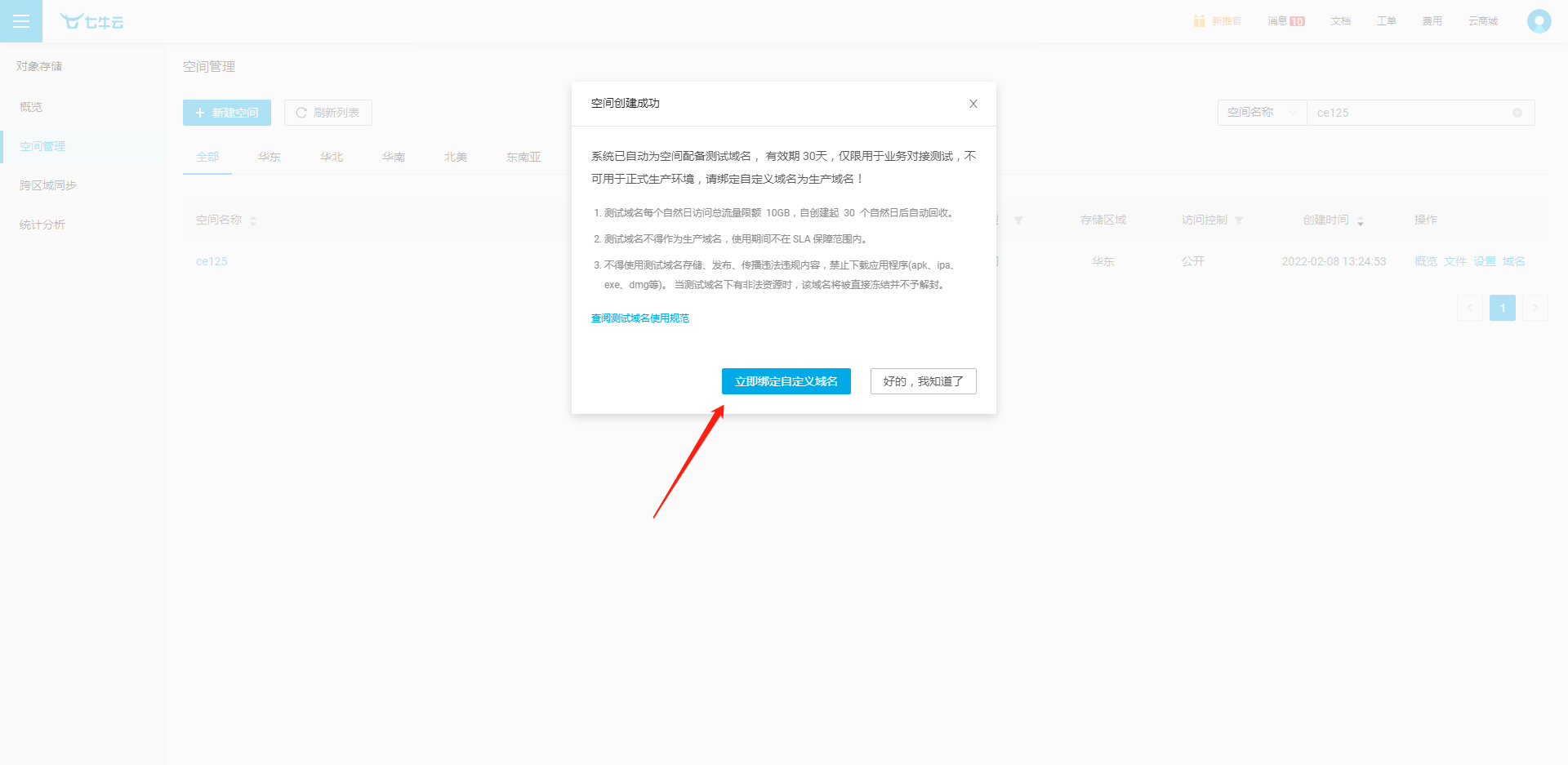This screenshot has width=1568, height=765.
Task: Open the 工单 top menu item
Action: tap(1386, 21)
